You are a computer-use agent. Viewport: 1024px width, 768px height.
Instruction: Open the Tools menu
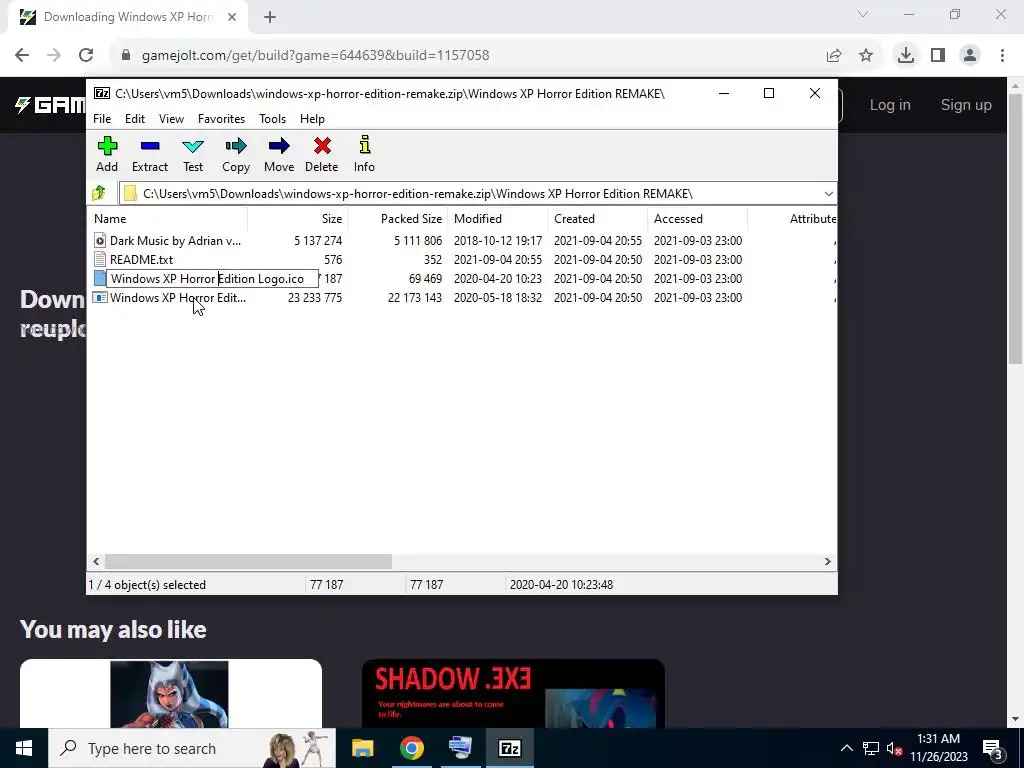272,119
